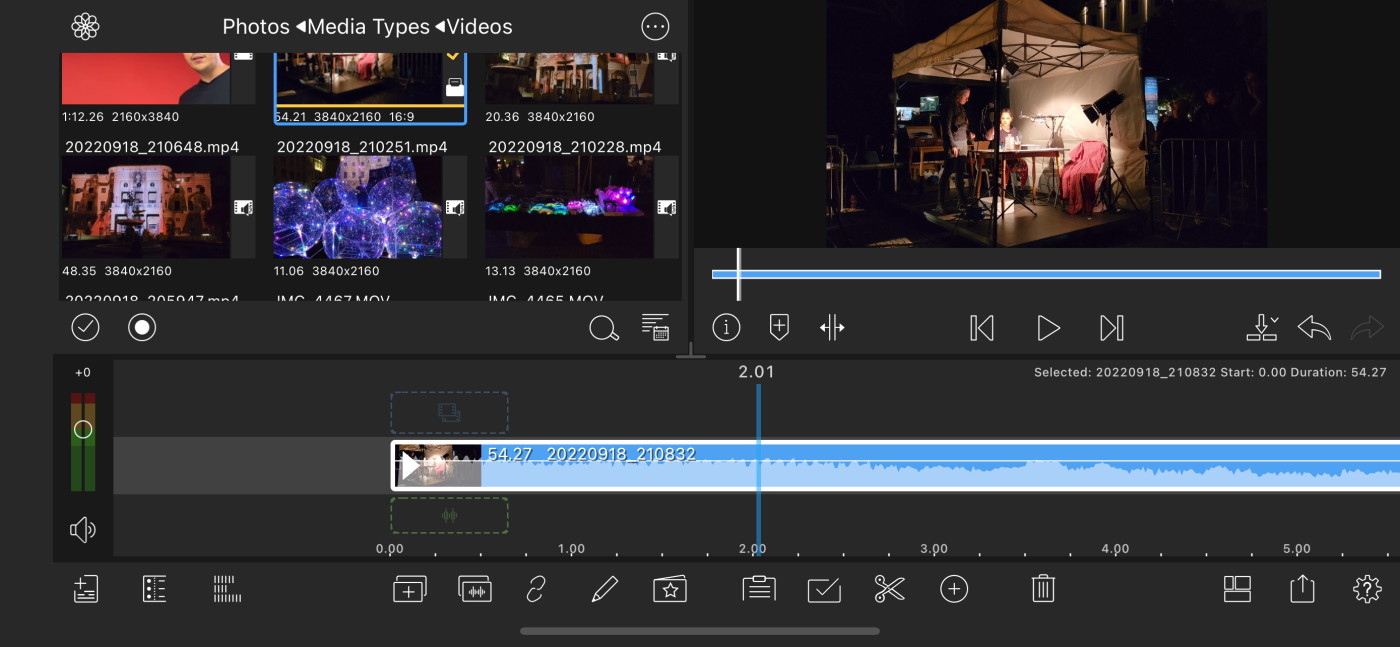
Task: Expand the import download arrow menu
Action: click(x=1262, y=327)
